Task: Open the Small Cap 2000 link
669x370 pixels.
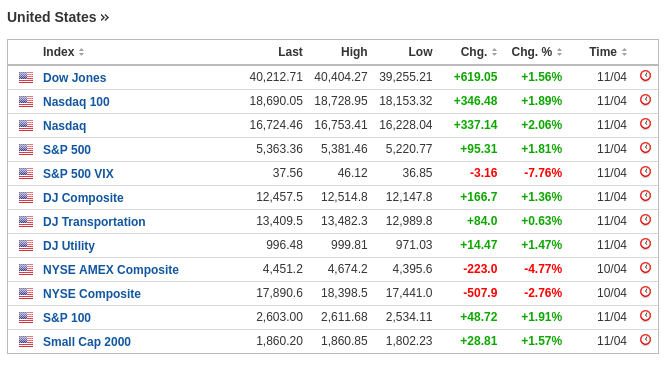Action: [87, 341]
